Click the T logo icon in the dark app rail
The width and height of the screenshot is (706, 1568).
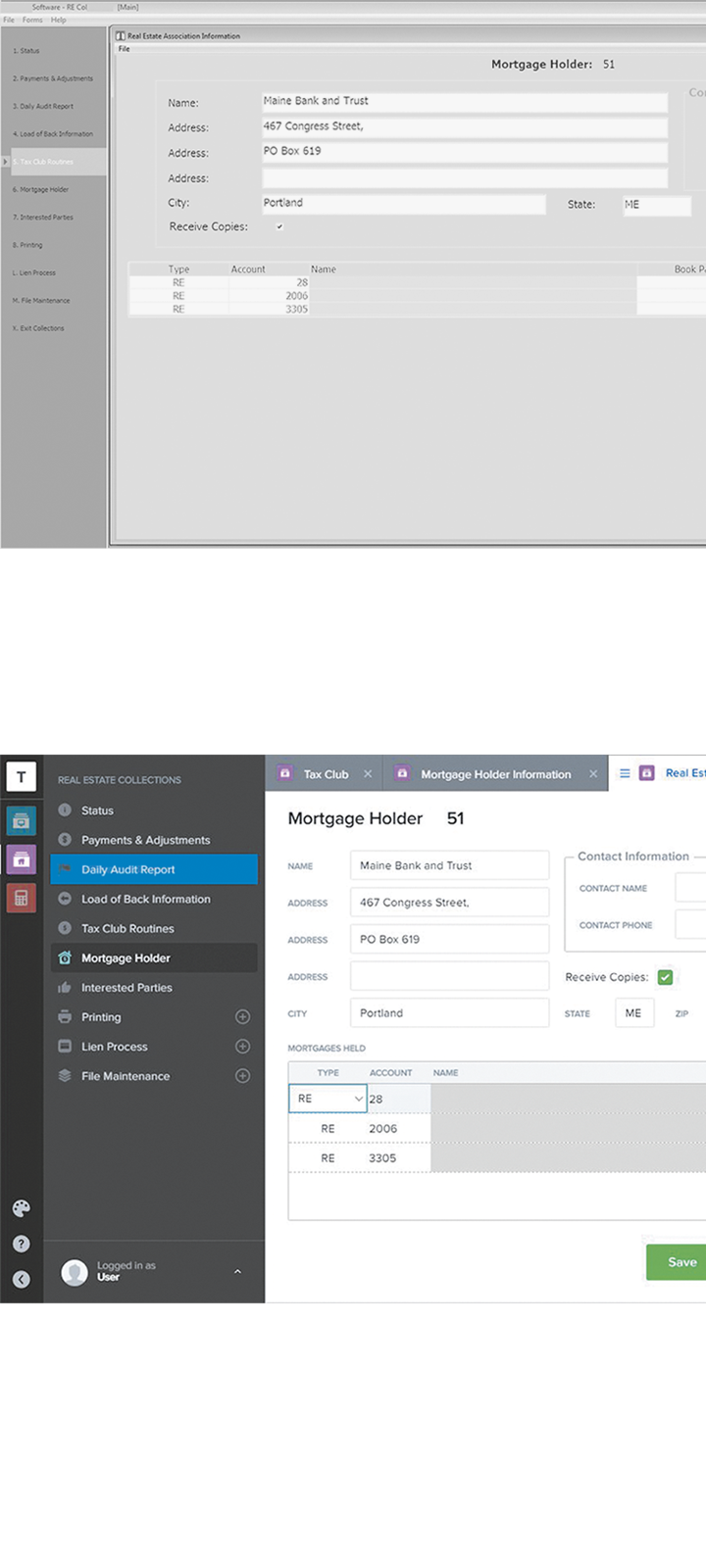pyautogui.click(x=22, y=777)
